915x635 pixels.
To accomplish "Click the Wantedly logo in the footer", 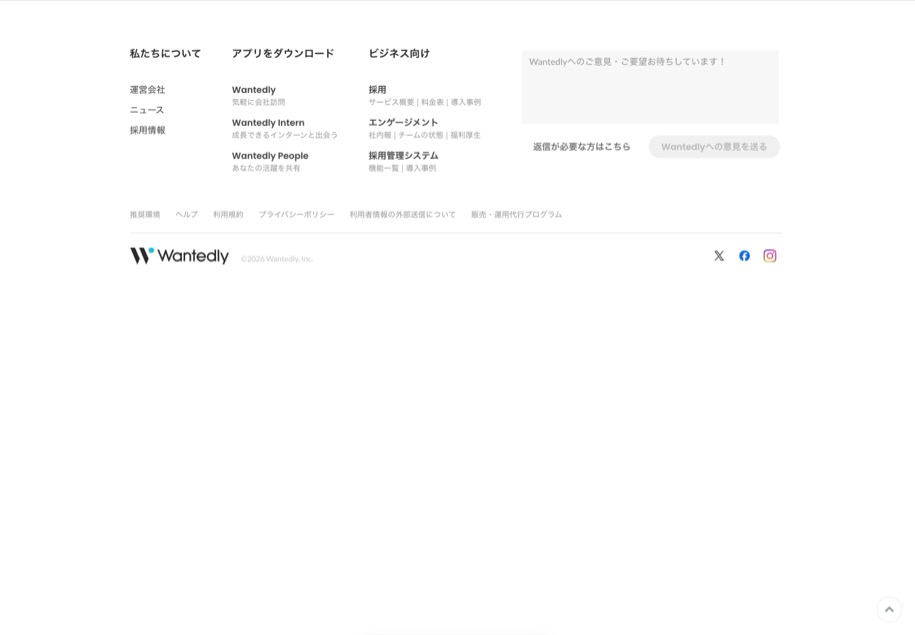I will click(x=179, y=256).
